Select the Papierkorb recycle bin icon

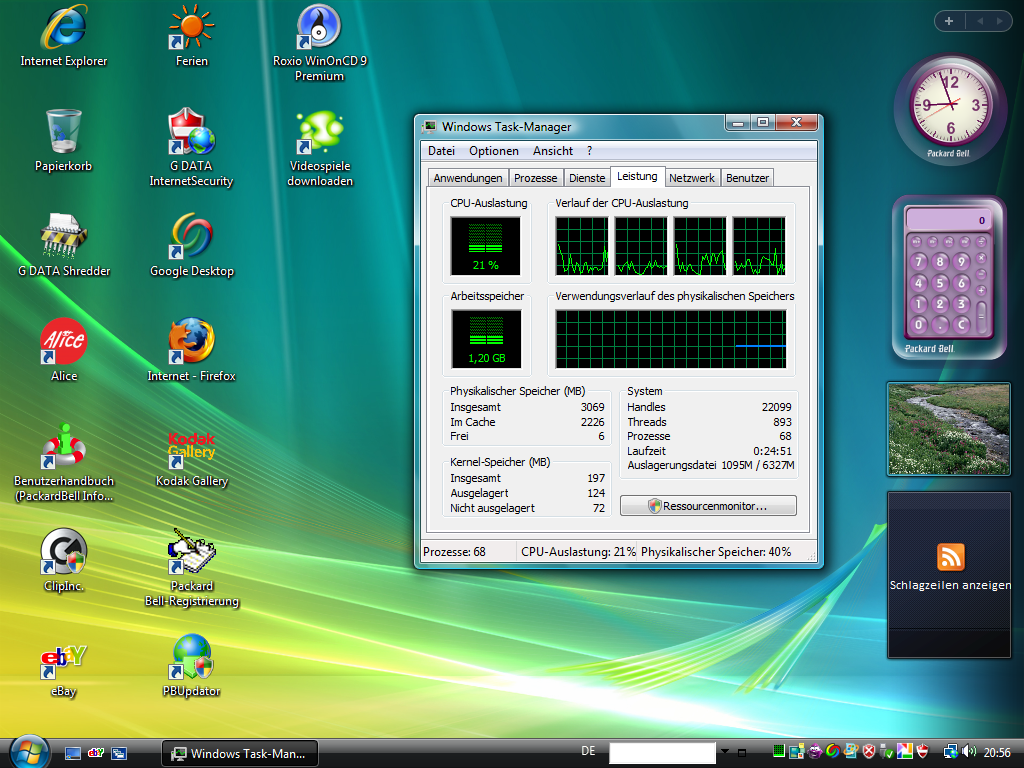(63, 141)
